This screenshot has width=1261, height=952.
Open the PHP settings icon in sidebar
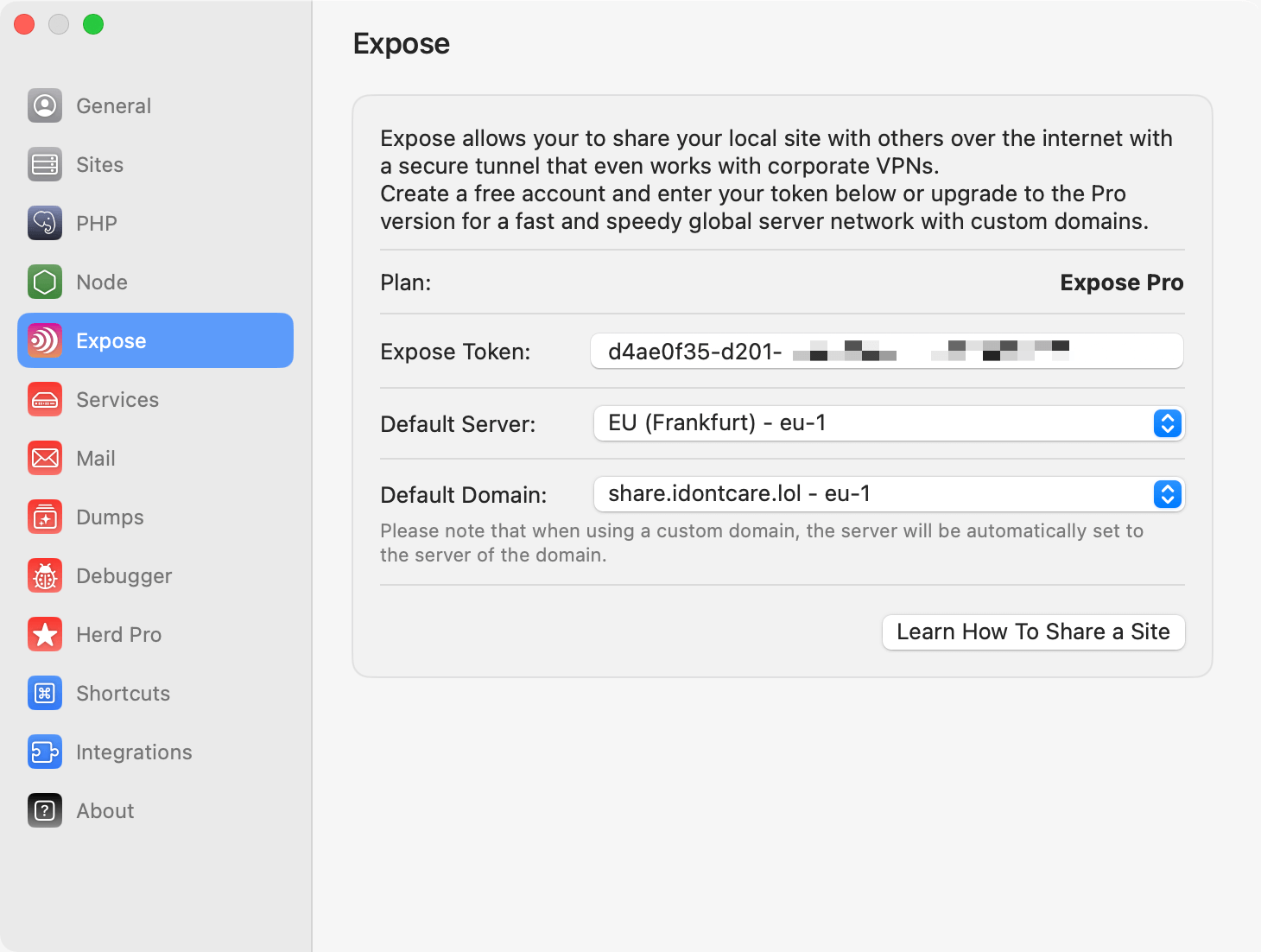(44, 223)
